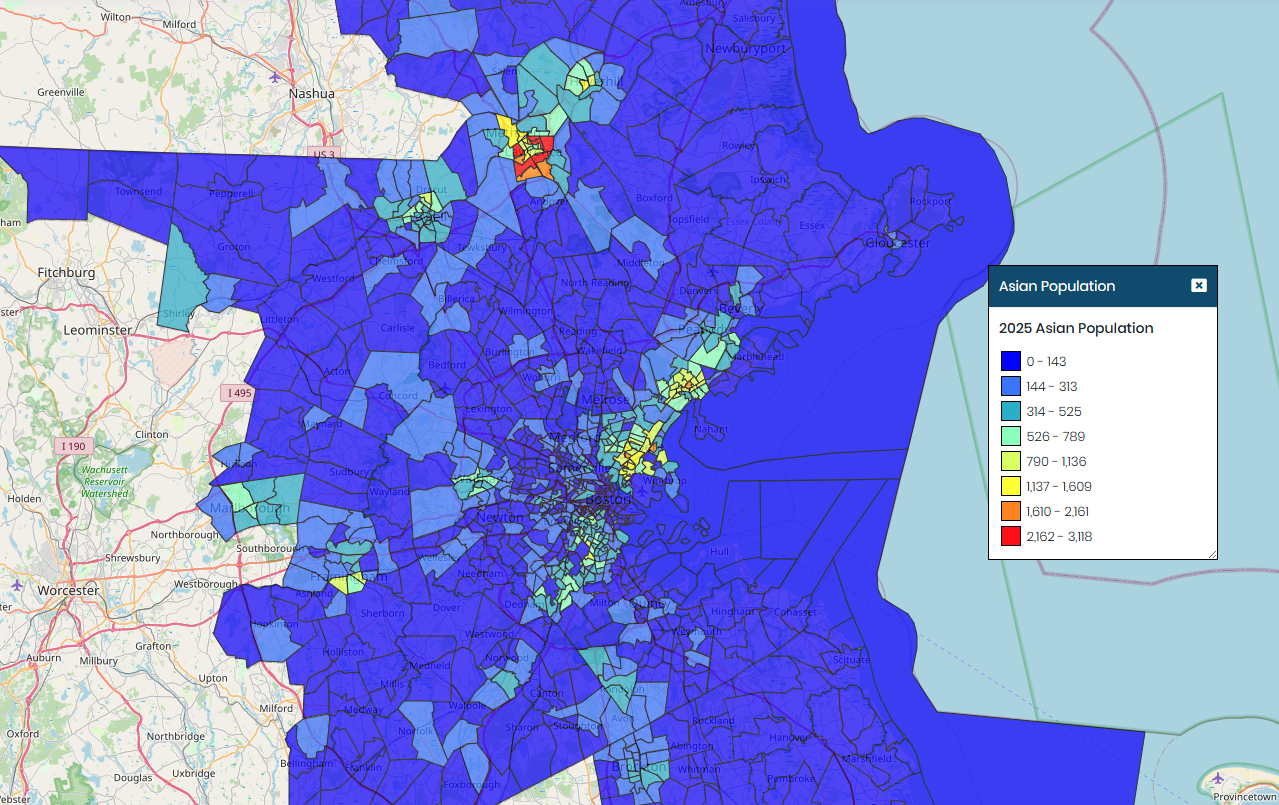Click the Fitchburg city label
This screenshot has width=1279, height=805.
point(66,272)
